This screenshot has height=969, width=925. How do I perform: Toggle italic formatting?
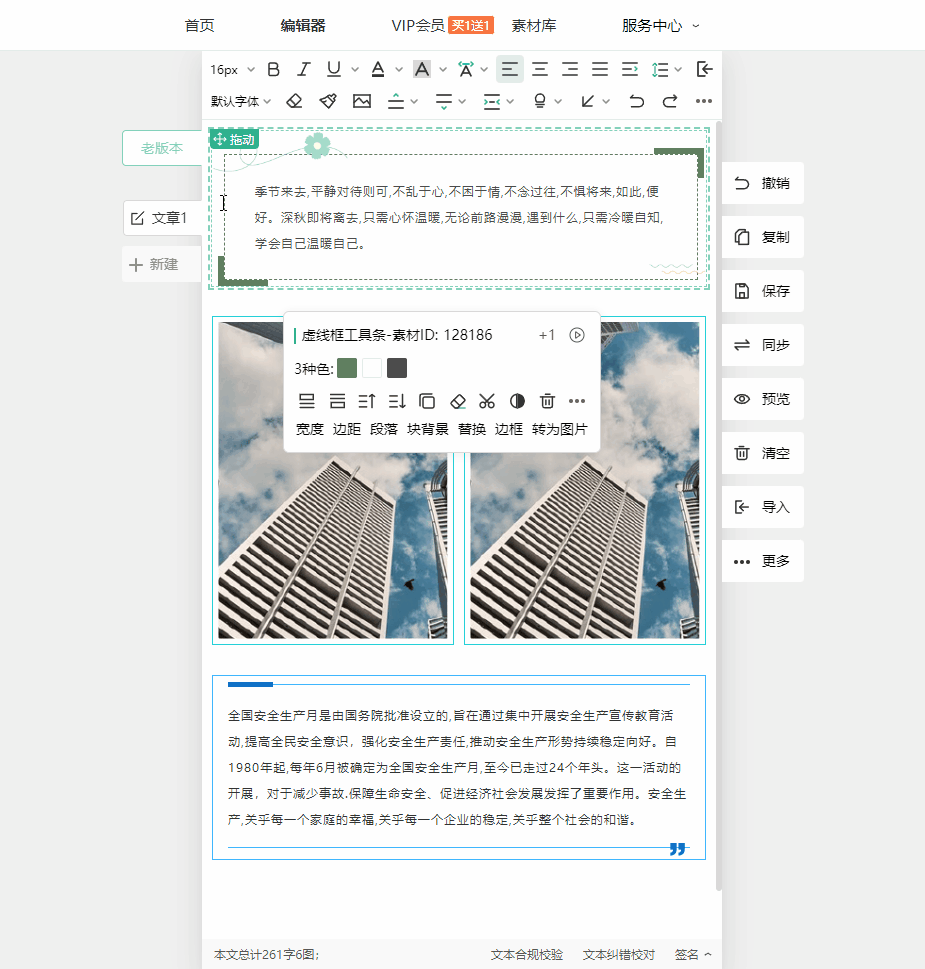pyautogui.click(x=303, y=69)
